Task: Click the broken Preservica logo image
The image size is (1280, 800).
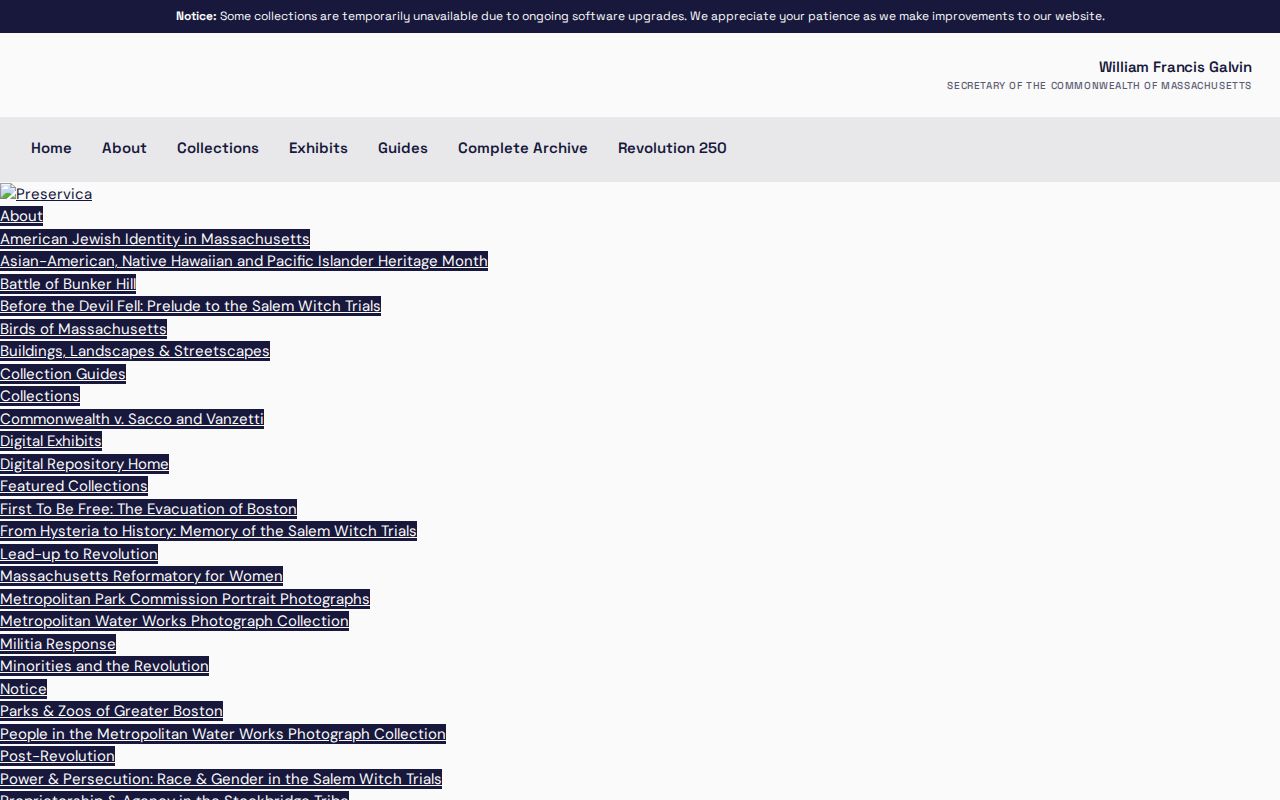Action: click(x=46, y=194)
